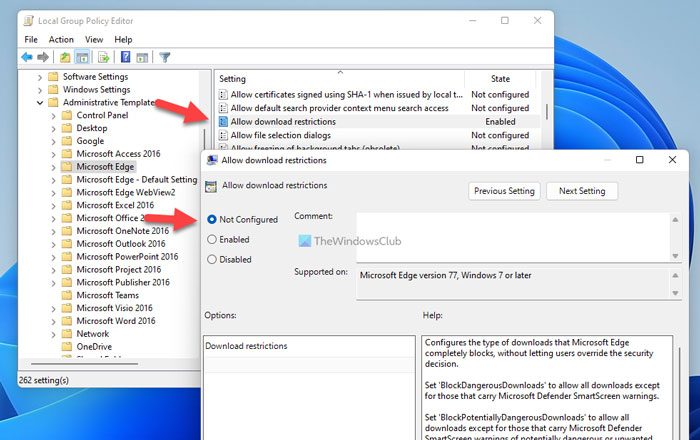Select the Allow file selection dialogs setting
The image size is (700, 440).
point(281,135)
